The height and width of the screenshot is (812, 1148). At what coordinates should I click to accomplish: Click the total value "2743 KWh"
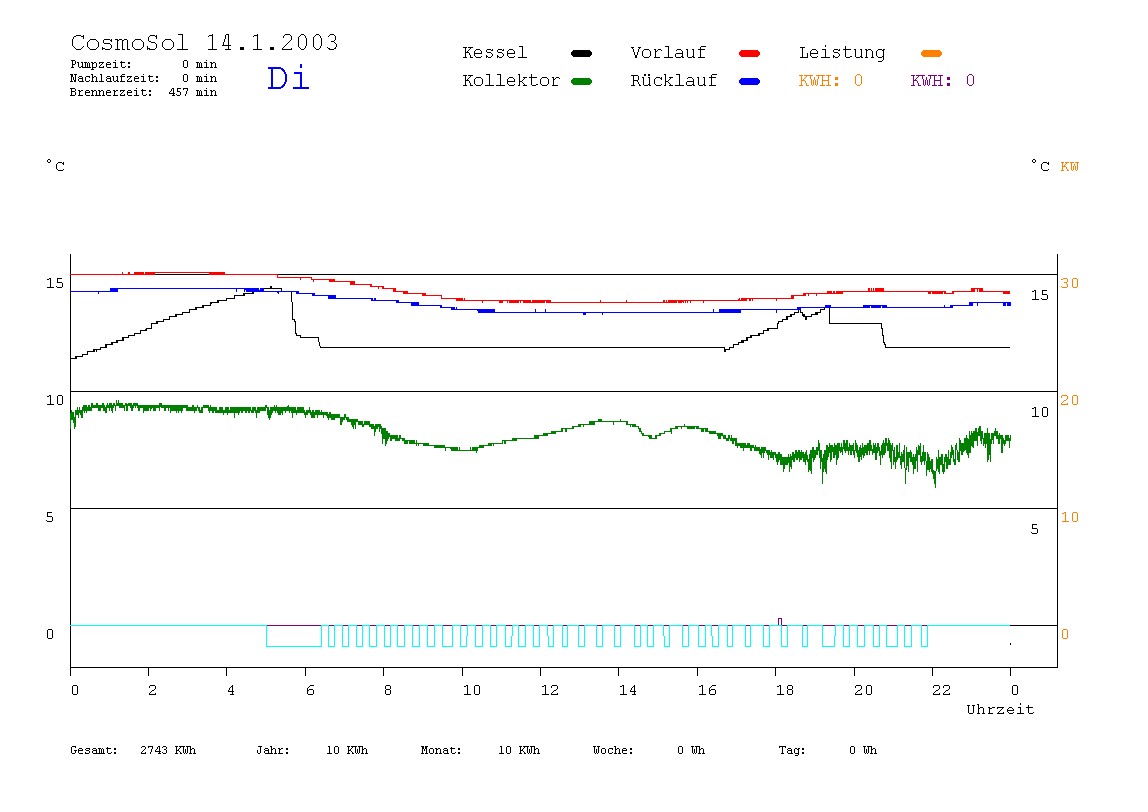pos(168,750)
